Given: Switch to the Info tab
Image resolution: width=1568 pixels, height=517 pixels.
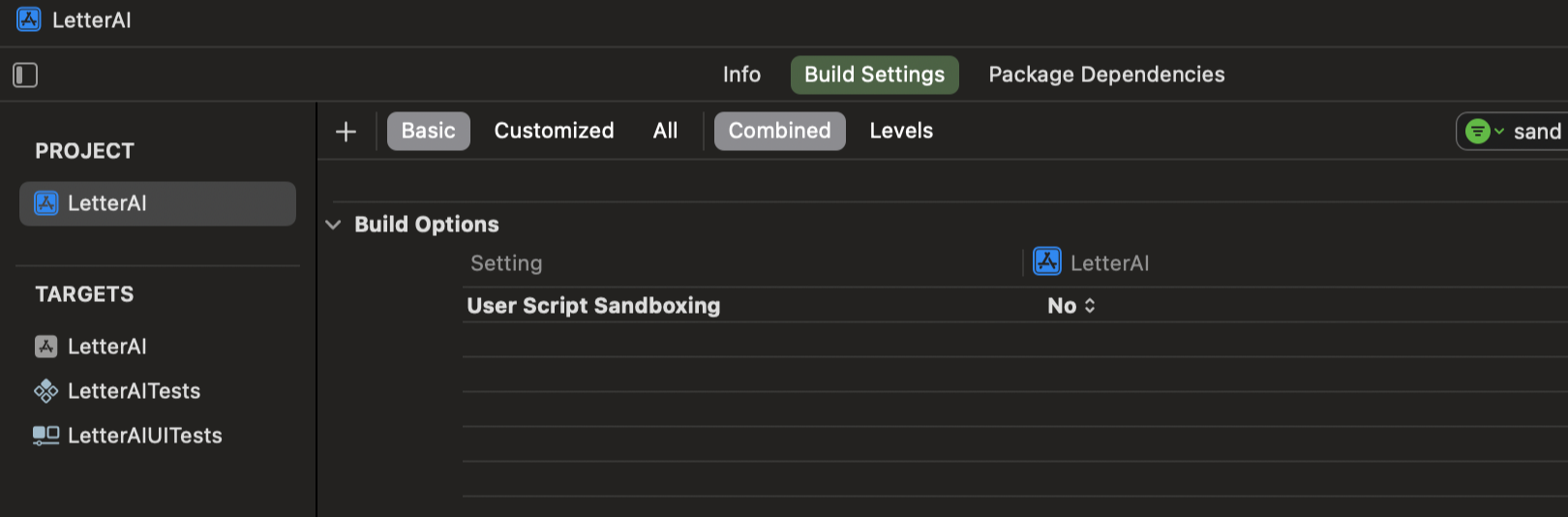Looking at the screenshot, I should click(742, 75).
